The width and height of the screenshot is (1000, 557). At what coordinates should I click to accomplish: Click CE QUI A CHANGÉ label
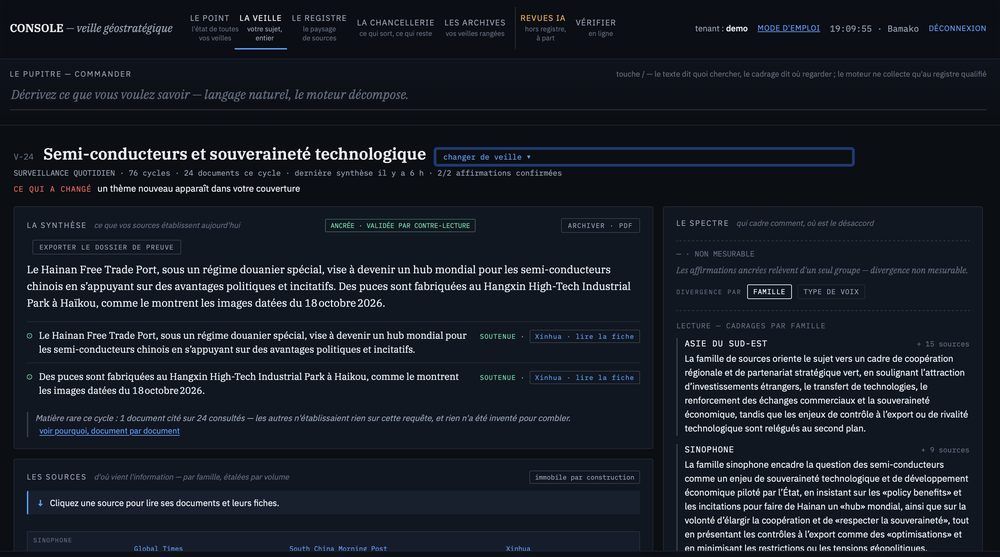click(x=52, y=189)
